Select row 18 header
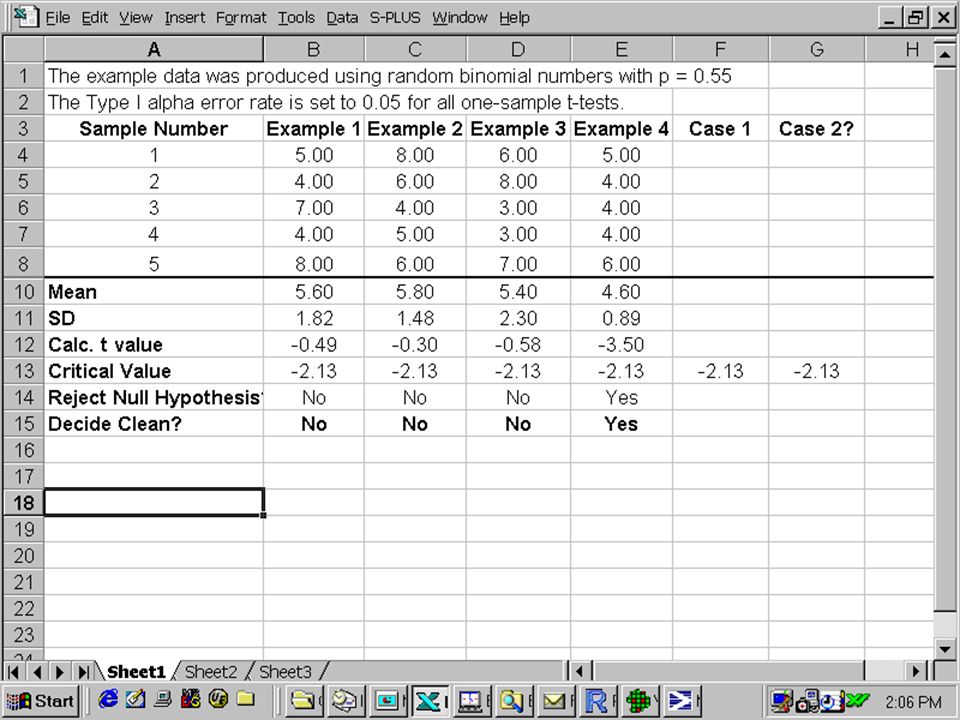Image resolution: width=960 pixels, height=720 pixels. click(x=23, y=503)
